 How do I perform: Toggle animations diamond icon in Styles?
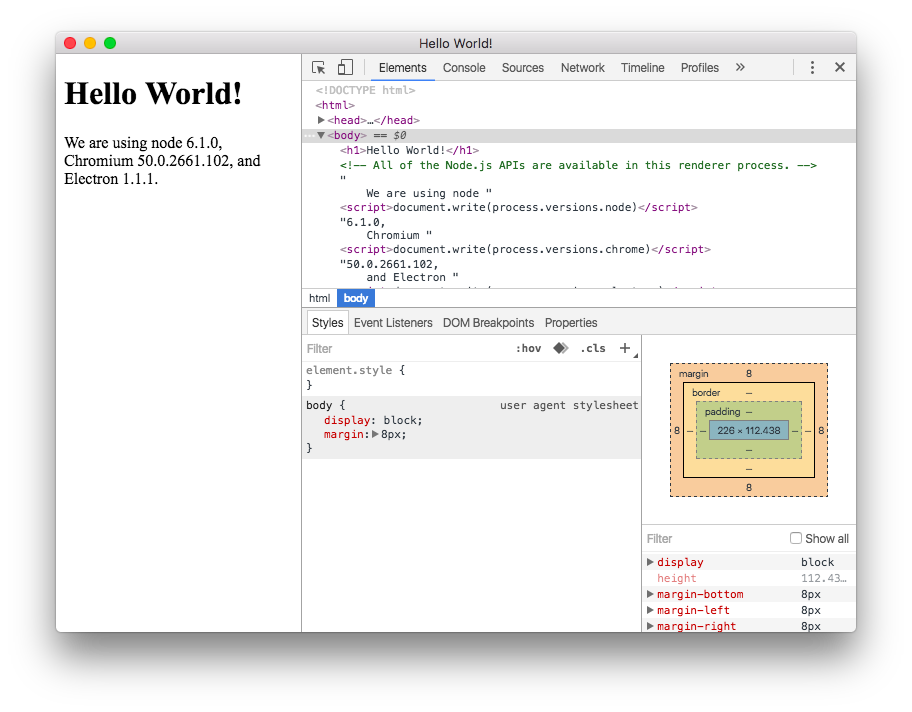click(561, 348)
